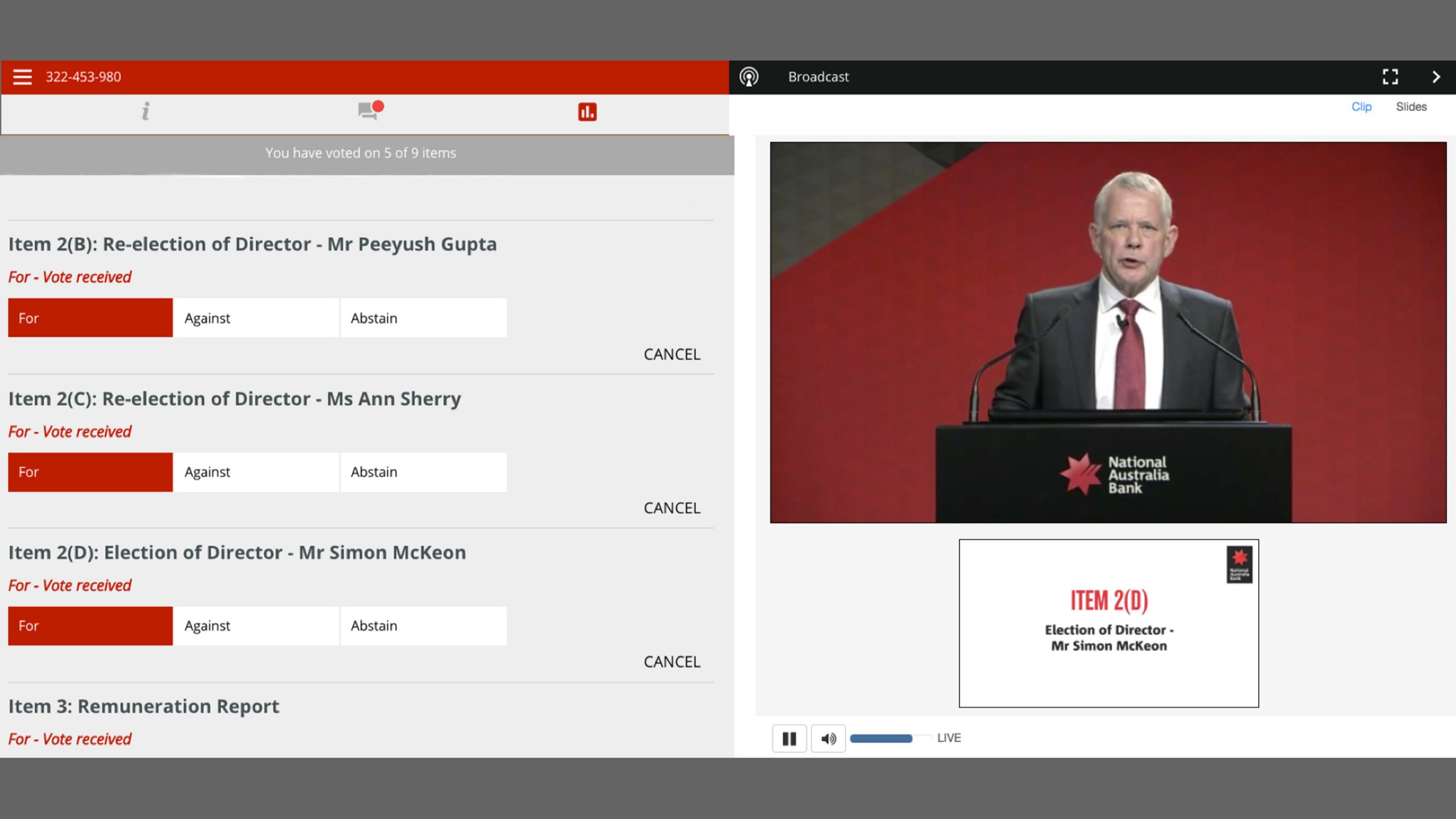Switch to the Slides view
Viewport: 1456px width, 819px height.
(1411, 107)
